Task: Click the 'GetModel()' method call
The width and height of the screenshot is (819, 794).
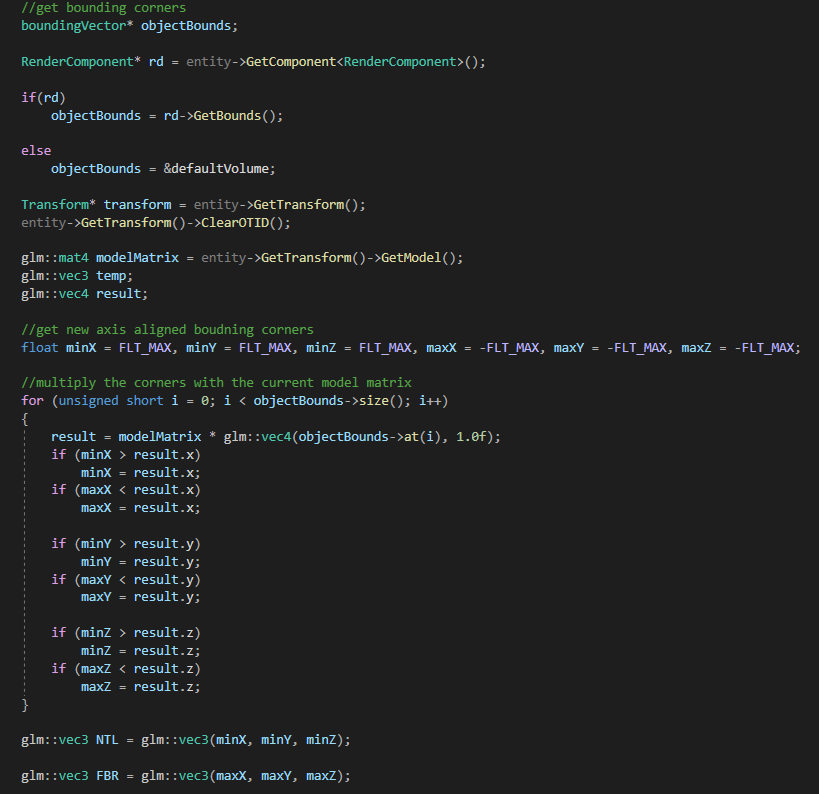Action: (418, 258)
